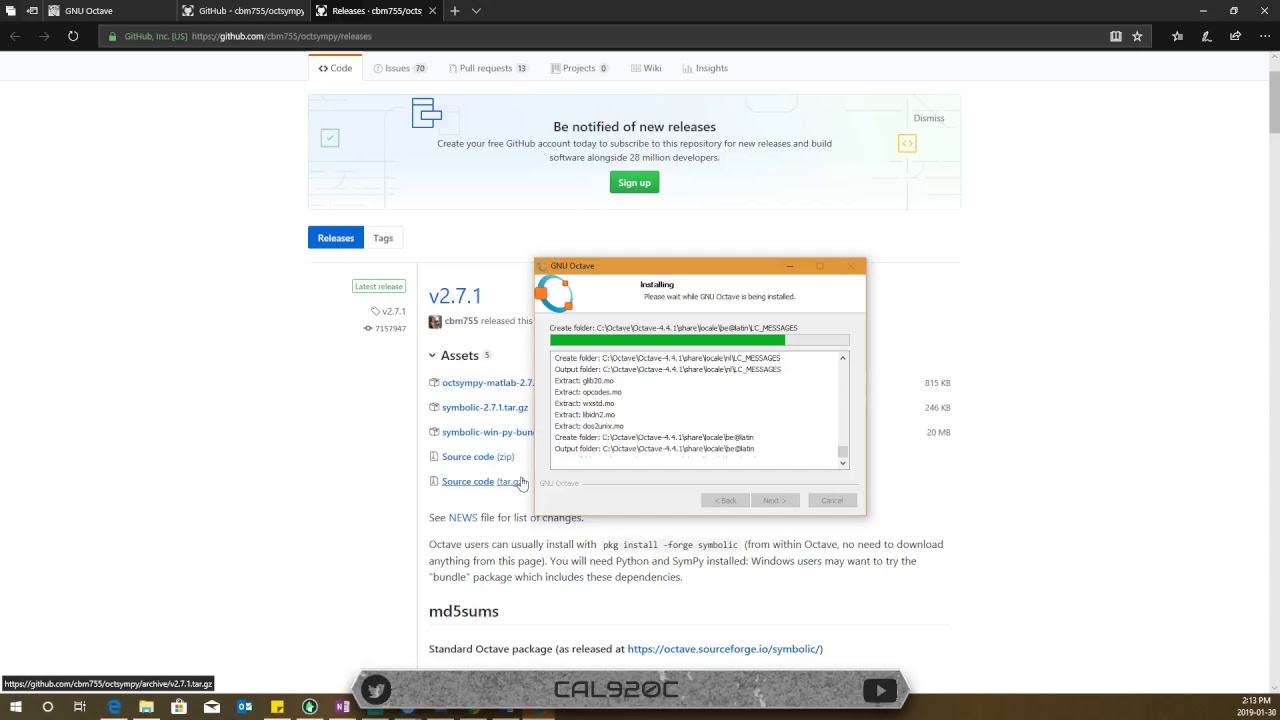Open Sticky Notes from the taskbar
The height and width of the screenshot is (720, 1280).
(x=277, y=707)
